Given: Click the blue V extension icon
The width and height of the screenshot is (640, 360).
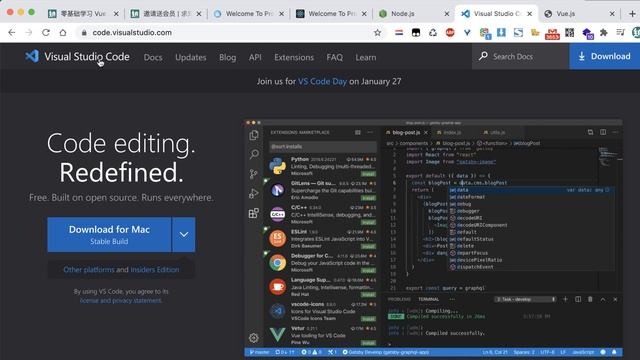Looking at the screenshot, I should (467, 33).
